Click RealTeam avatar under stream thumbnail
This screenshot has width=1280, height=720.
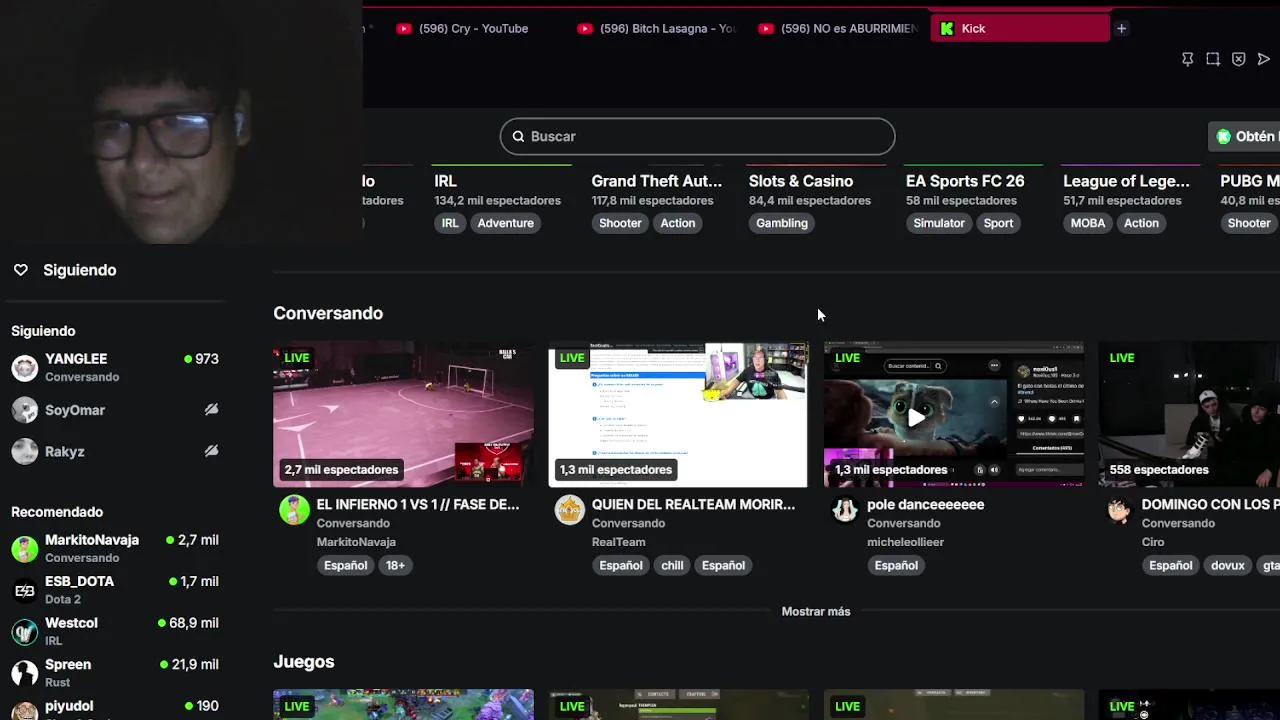pyautogui.click(x=569, y=510)
